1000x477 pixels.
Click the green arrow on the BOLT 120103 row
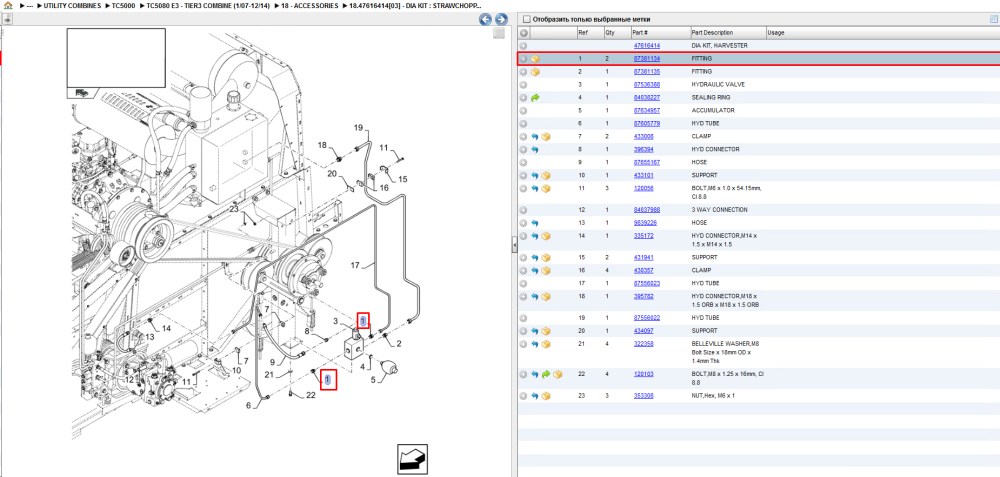(x=546, y=374)
